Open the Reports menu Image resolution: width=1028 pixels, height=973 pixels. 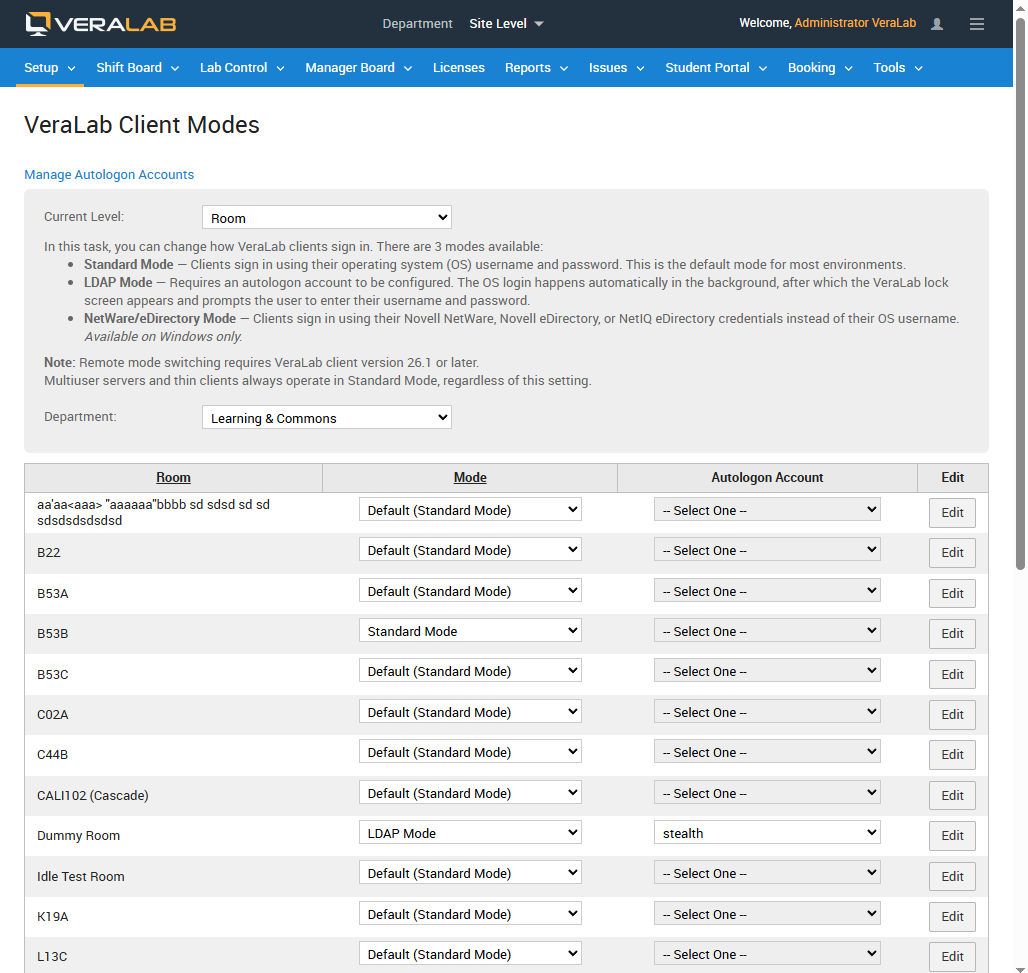536,68
